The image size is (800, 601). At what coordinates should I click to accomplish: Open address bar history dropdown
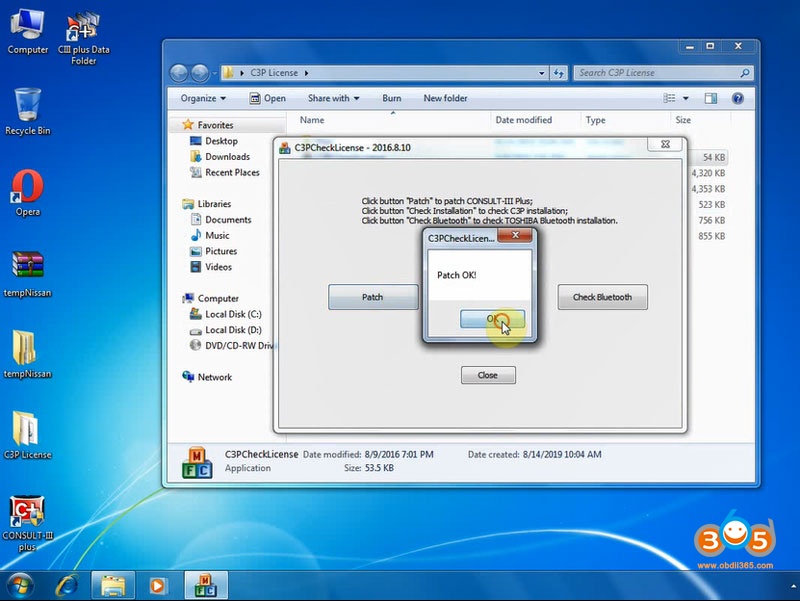coord(541,73)
